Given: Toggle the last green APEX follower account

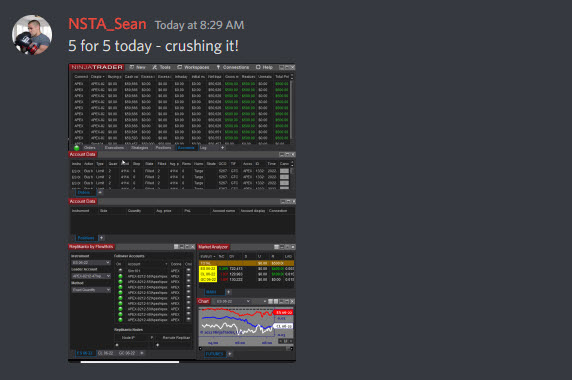Looking at the screenshot, I should pos(120,320).
